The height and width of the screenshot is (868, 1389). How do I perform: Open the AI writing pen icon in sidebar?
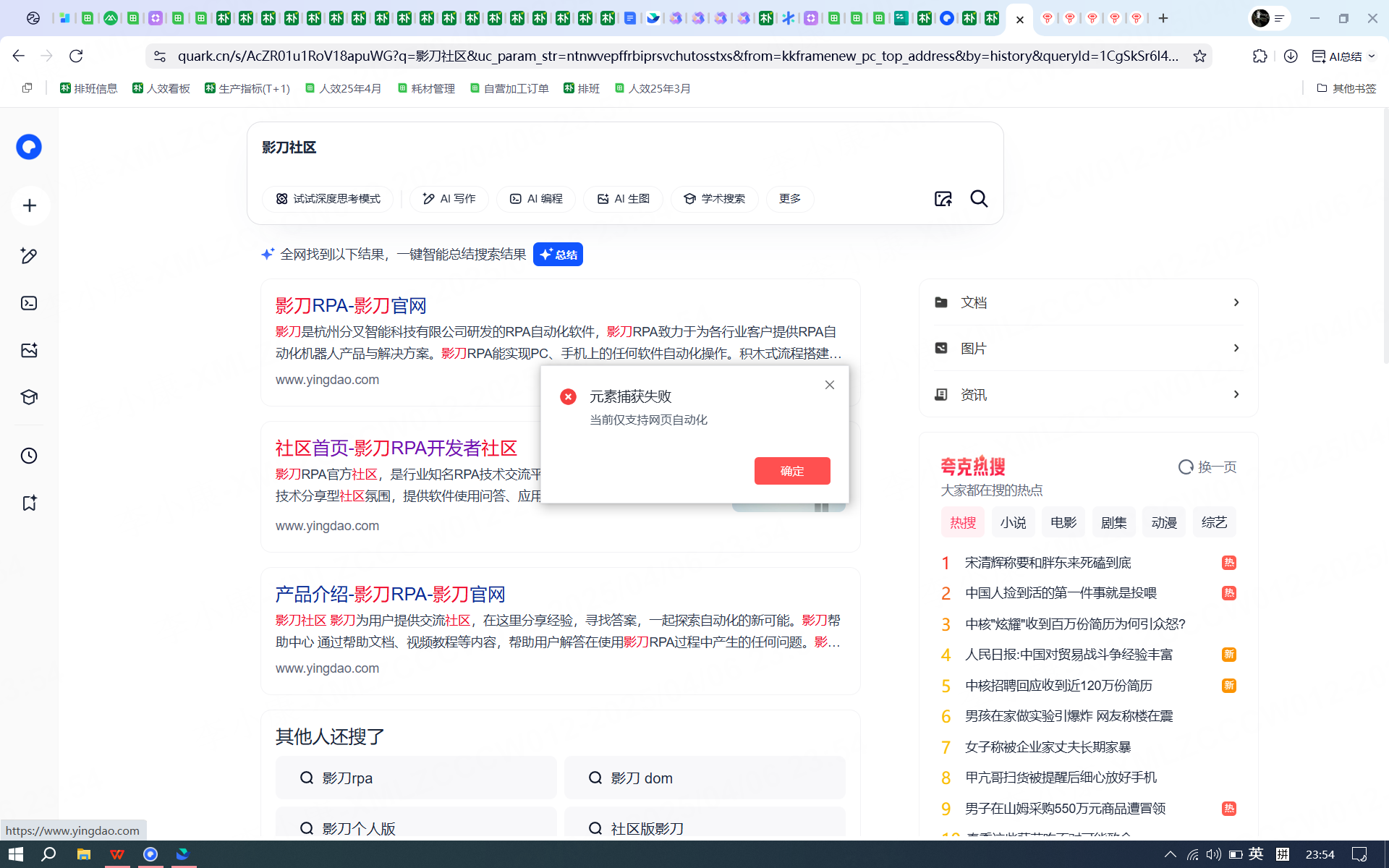(29, 255)
